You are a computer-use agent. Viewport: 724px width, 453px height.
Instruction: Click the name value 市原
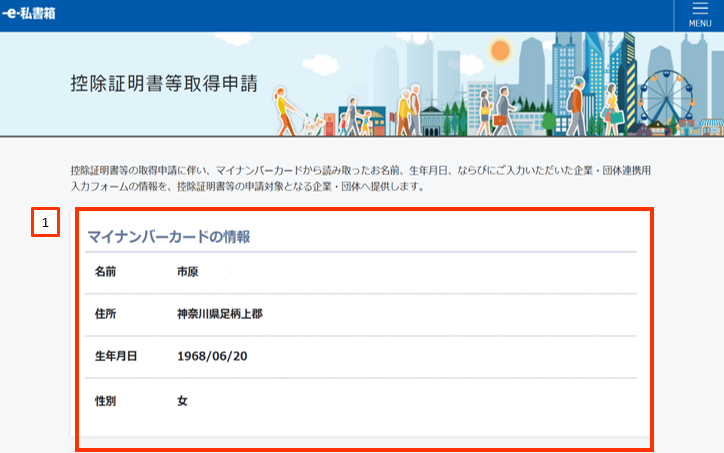pyautogui.click(x=188, y=272)
